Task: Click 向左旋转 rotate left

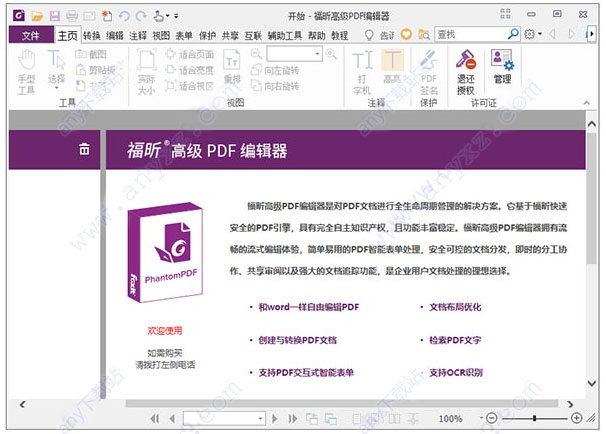Action: tap(275, 70)
